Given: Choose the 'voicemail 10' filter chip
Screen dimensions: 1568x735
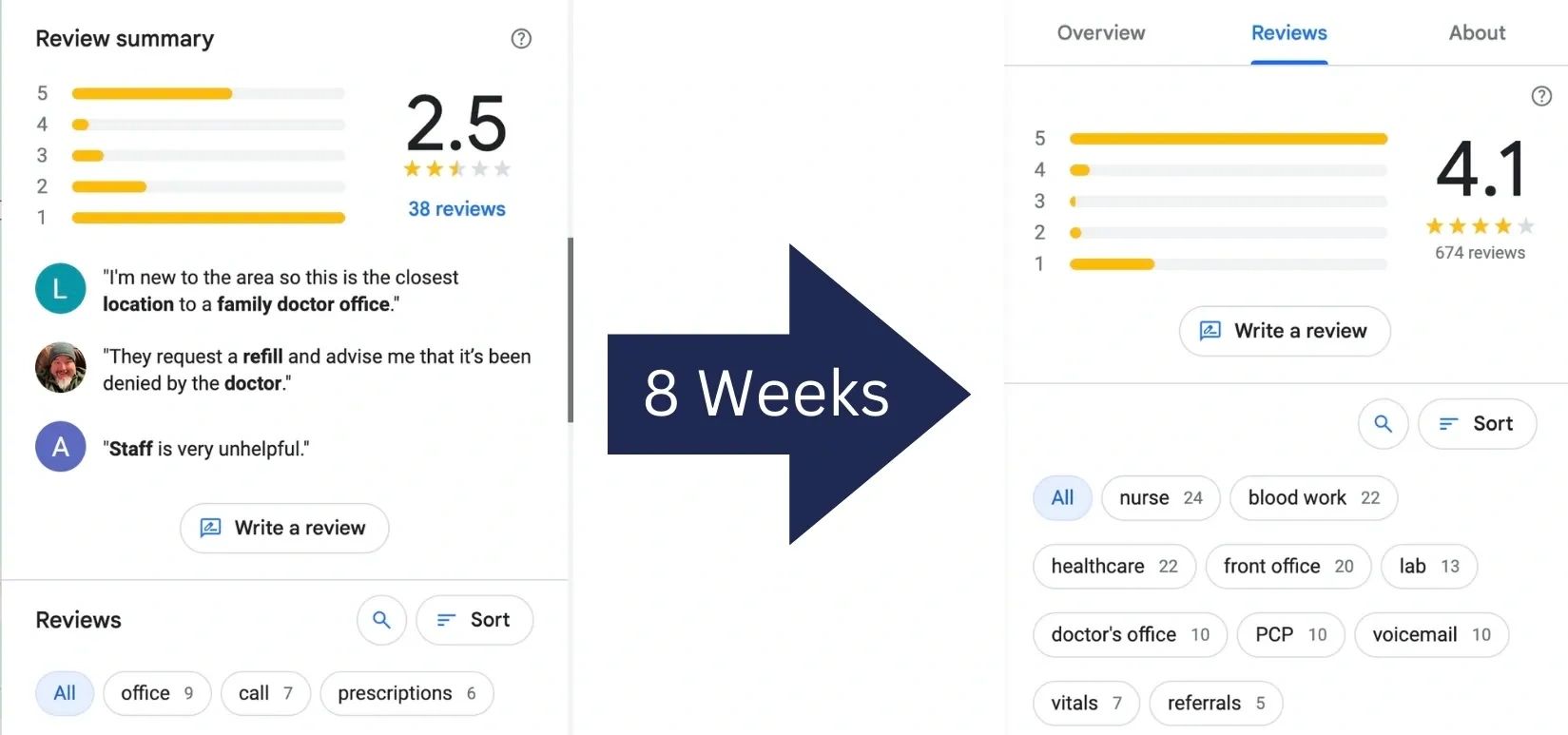Looking at the screenshot, I should (1432, 635).
